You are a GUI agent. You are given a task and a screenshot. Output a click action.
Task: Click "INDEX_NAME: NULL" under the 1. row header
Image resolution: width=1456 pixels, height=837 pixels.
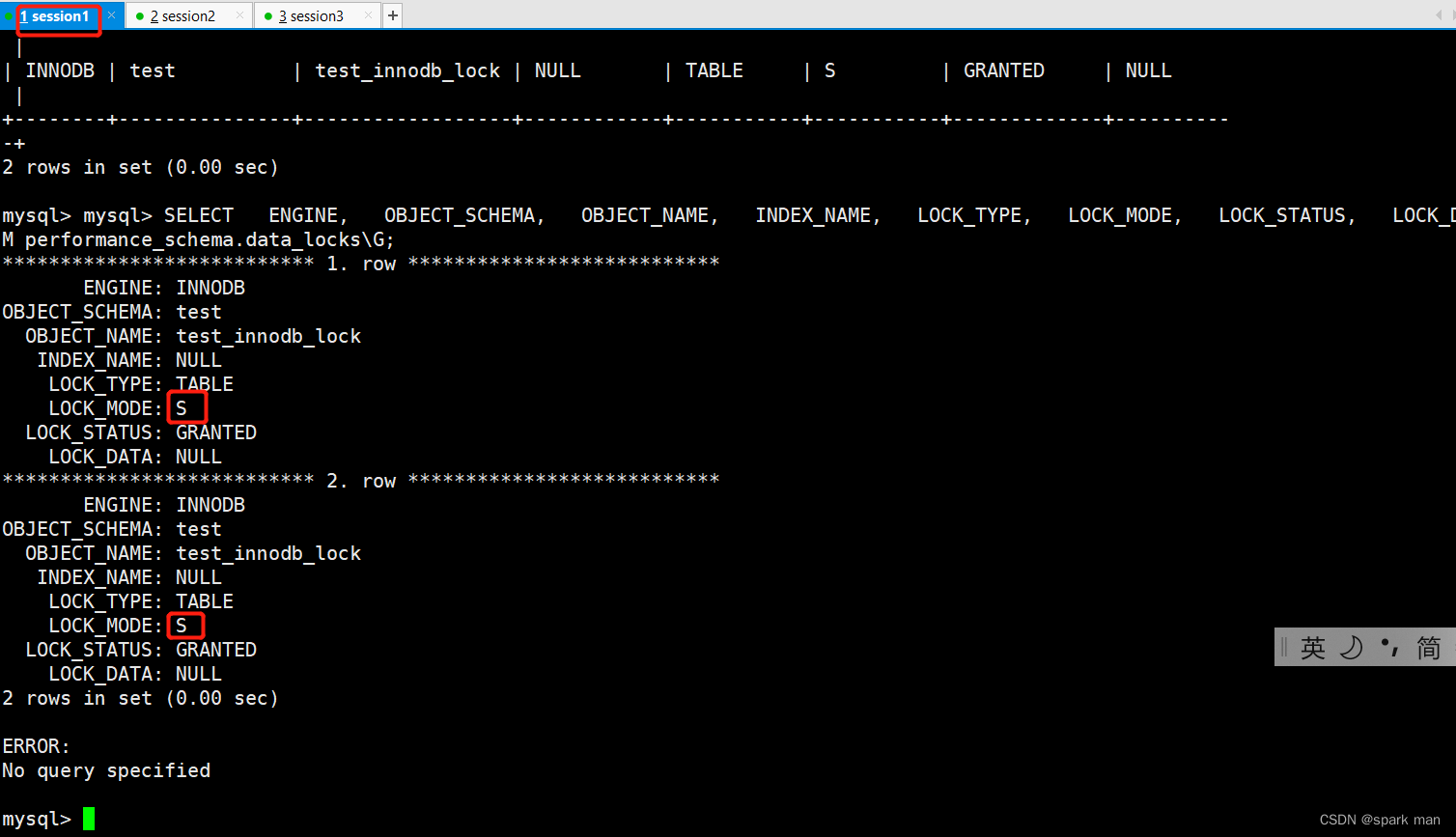pyautogui.click(x=129, y=360)
